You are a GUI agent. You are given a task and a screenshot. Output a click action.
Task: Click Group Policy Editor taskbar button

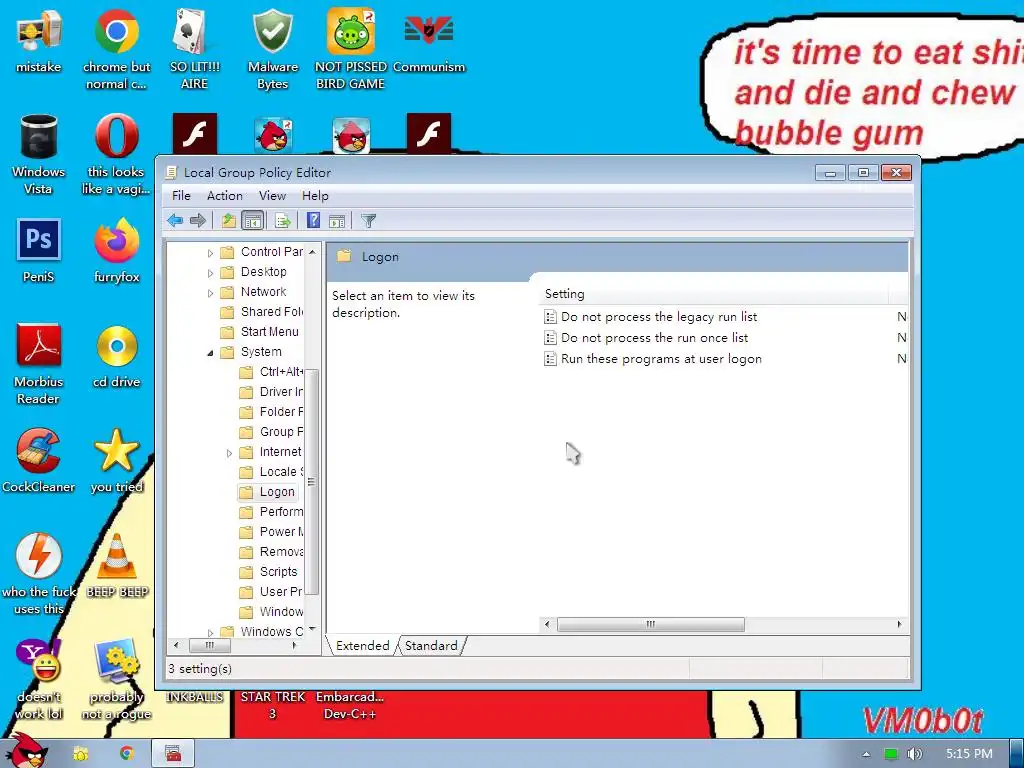173,754
